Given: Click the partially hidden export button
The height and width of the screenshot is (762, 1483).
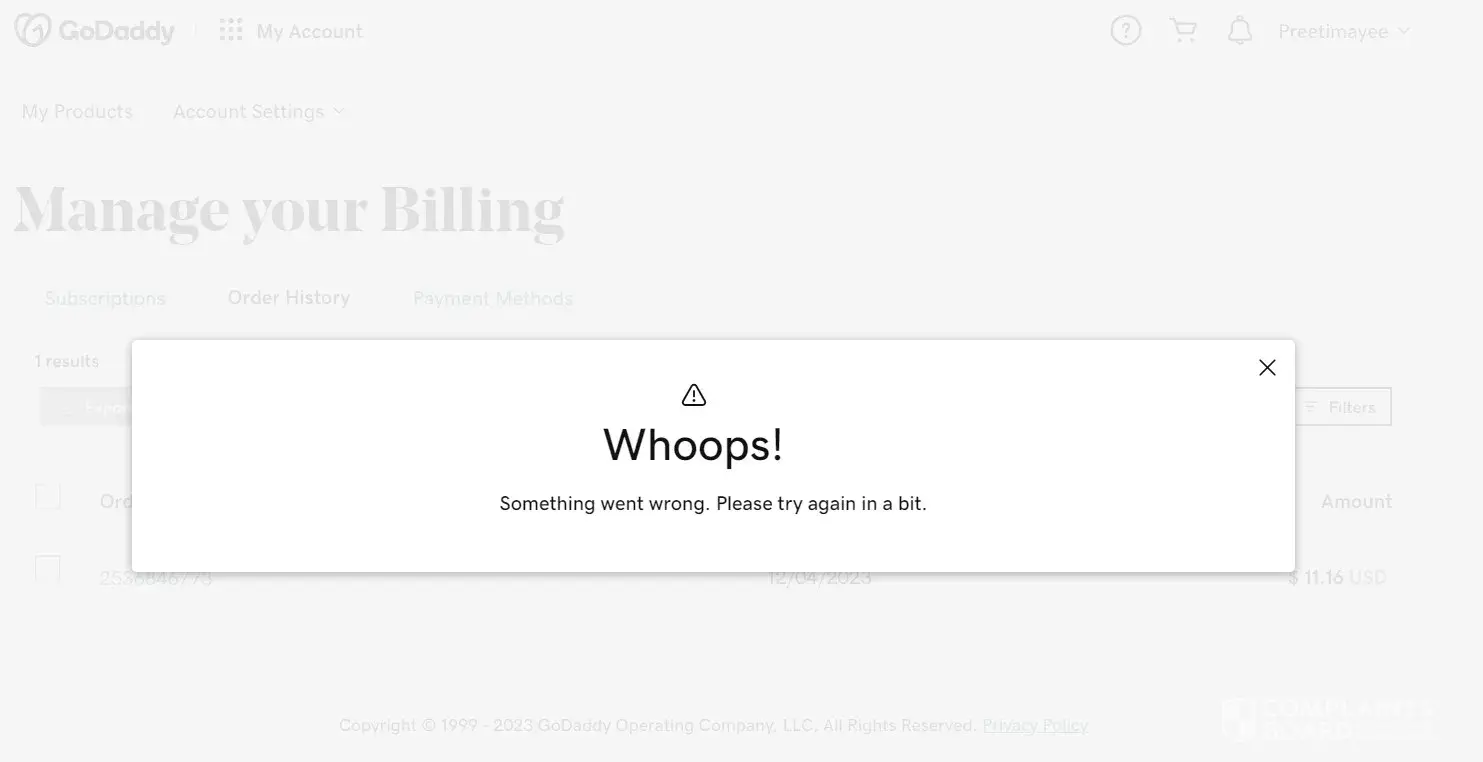Looking at the screenshot, I should [x=86, y=407].
